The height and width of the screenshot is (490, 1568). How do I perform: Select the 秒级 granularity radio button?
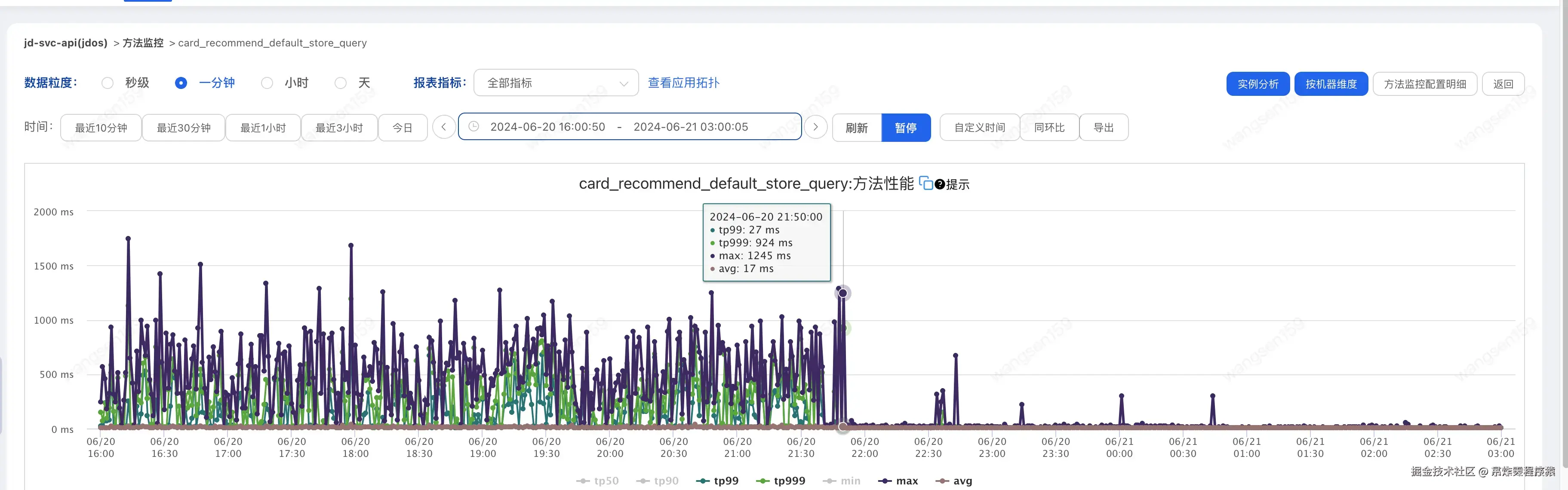[x=108, y=83]
